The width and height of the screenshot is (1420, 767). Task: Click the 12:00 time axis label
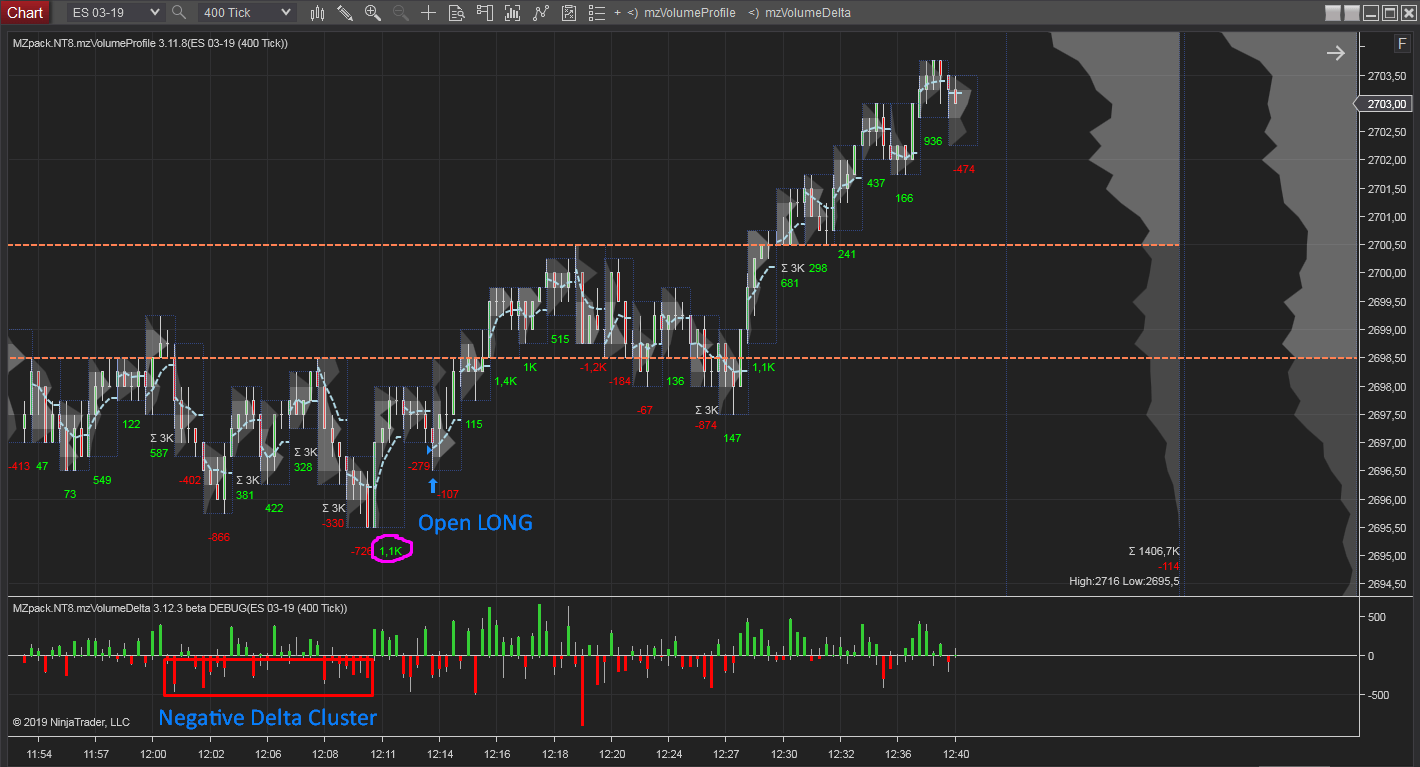point(154,754)
